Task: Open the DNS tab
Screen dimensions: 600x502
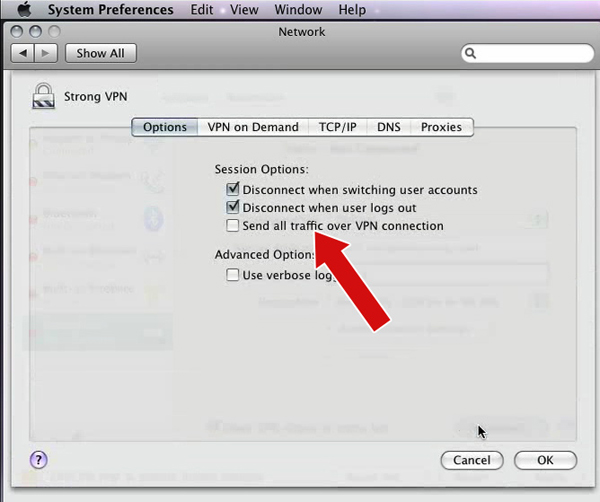Action: point(389,127)
